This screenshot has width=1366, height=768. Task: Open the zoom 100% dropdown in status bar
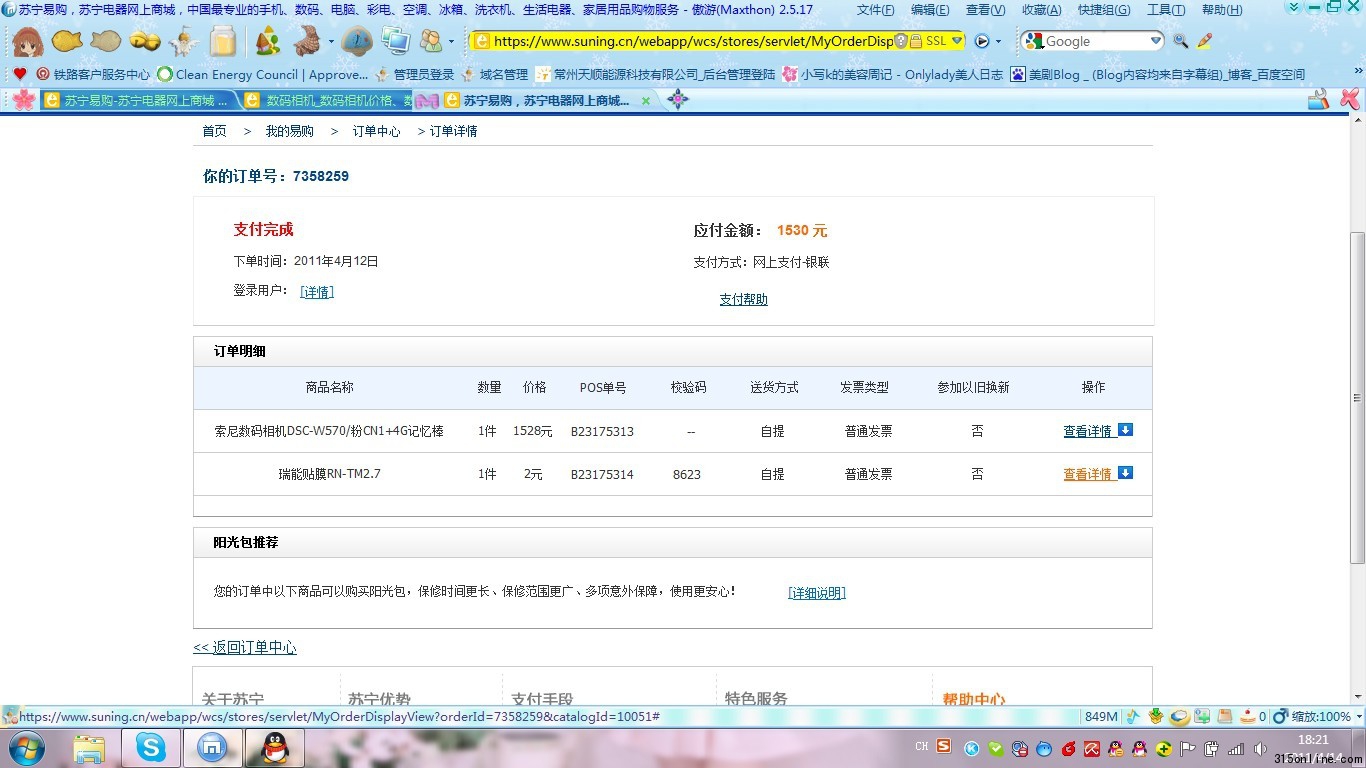[1360, 717]
